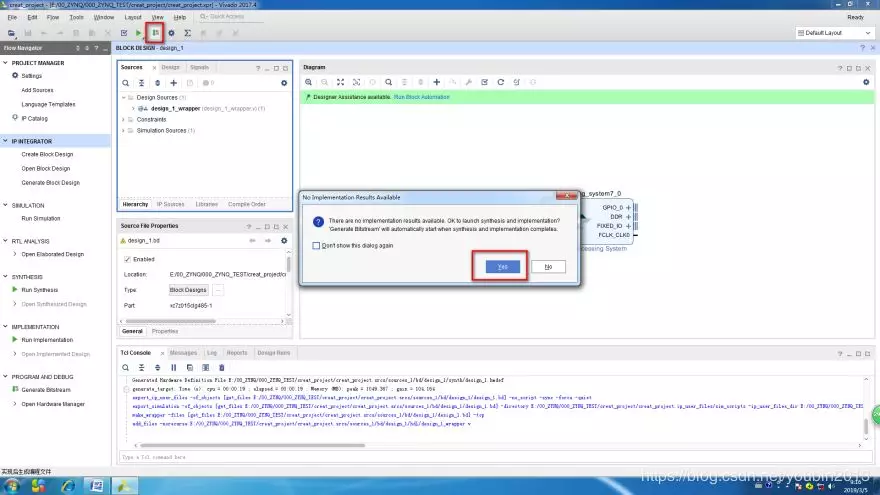
Task: Switch to the Messages tab
Action: pos(184,353)
